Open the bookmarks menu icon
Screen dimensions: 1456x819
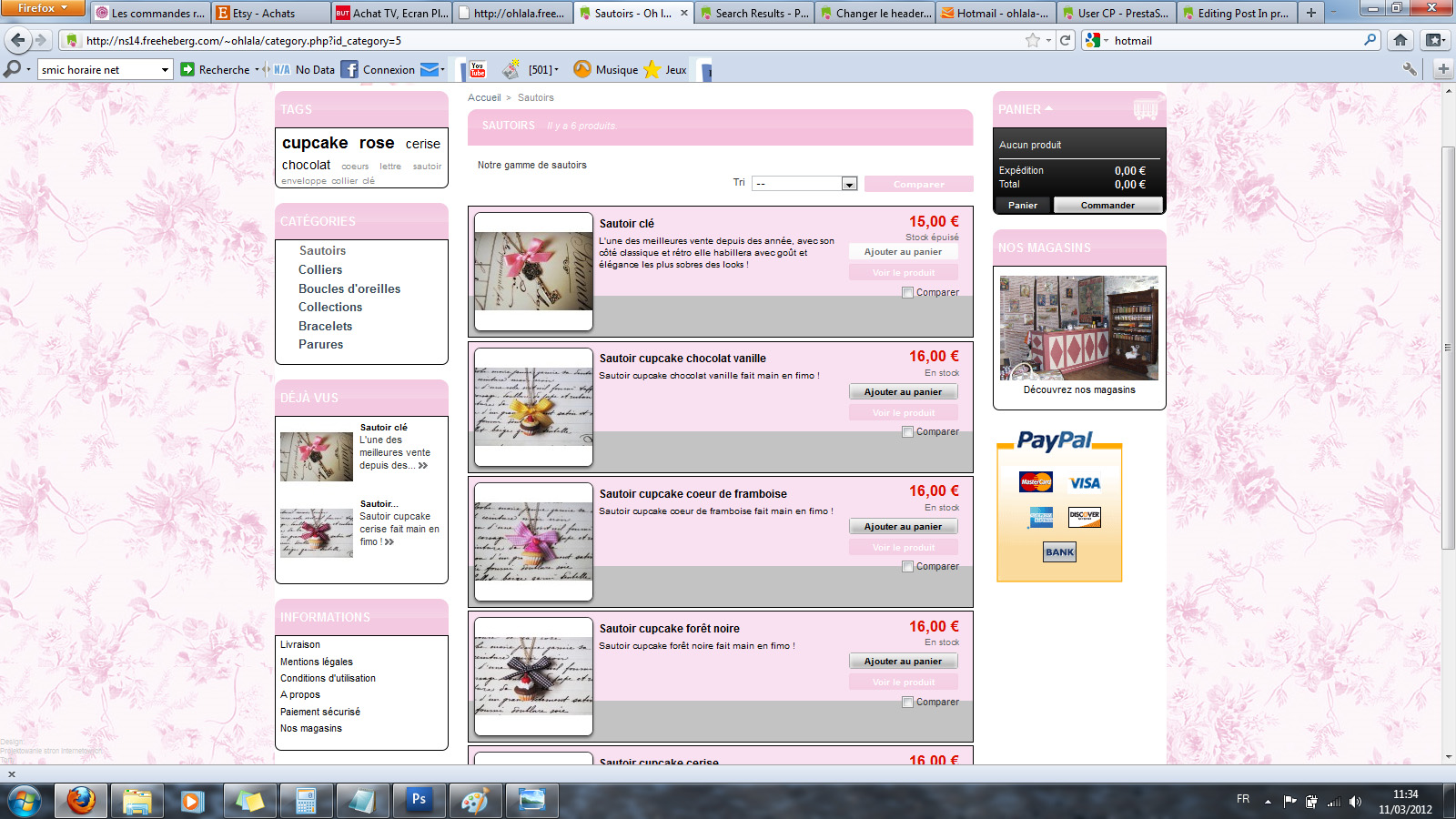coord(1435,40)
